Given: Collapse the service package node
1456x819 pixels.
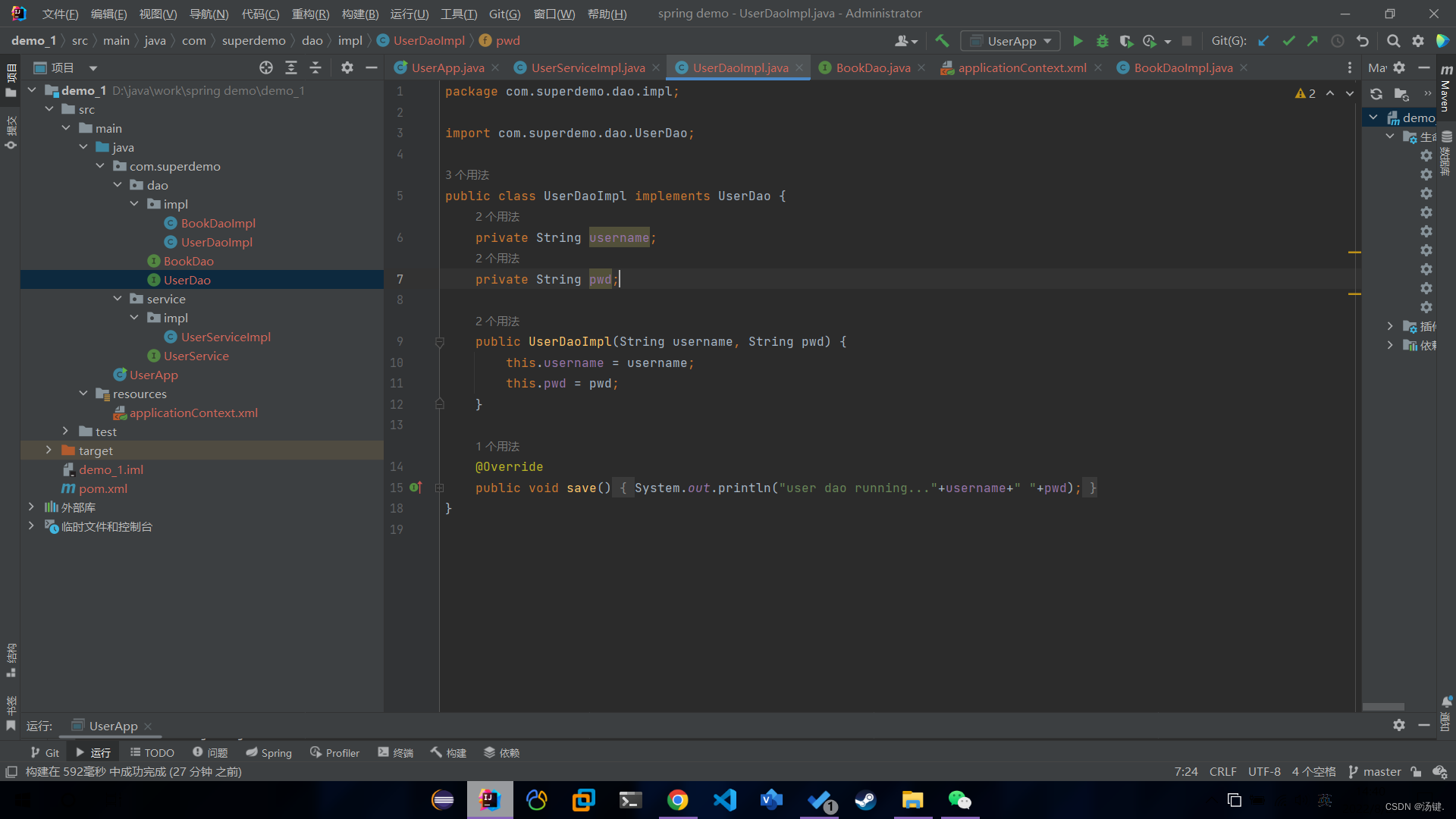Looking at the screenshot, I should (x=118, y=299).
